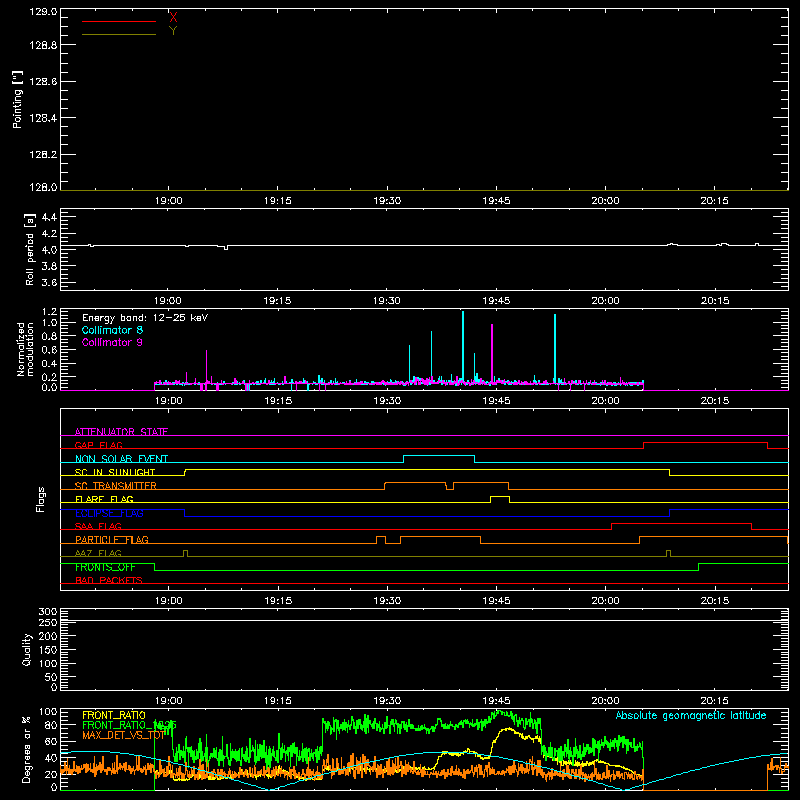The height and width of the screenshot is (800, 800).
Task: Click the 3.6 tick on Roll period axis
Action: [x=48, y=283]
